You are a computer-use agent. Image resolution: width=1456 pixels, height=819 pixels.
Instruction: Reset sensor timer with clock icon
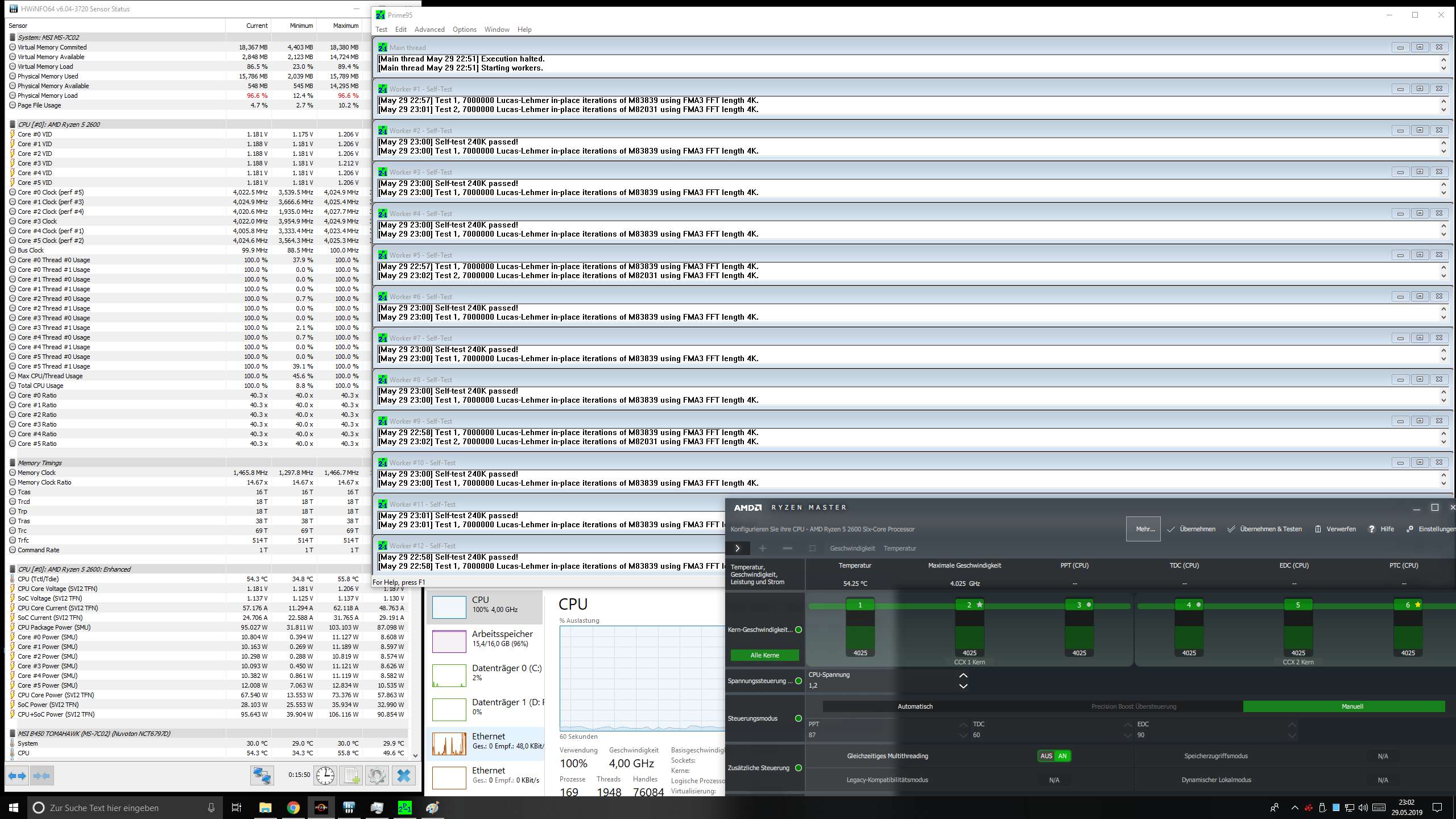click(325, 776)
